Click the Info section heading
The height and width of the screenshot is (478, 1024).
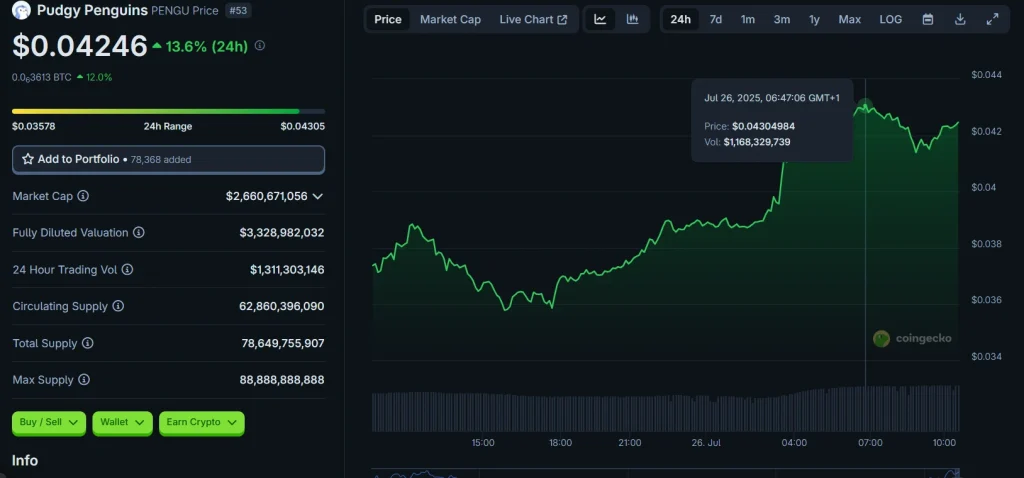tap(25, 460)
